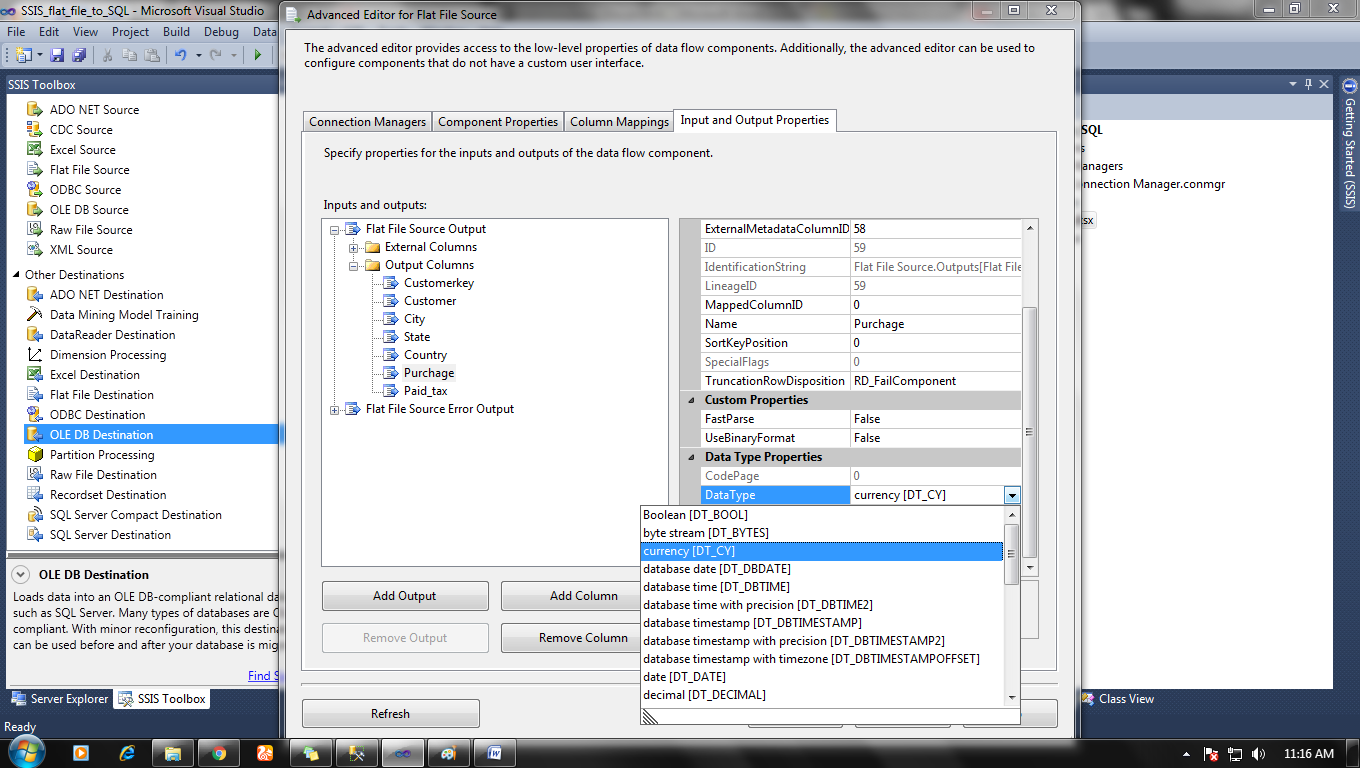Viewport: 1360px width, 768px height.
Task: Select Flat File Source in toolbox
Action: pyautogui.click(x=89, y=170)
